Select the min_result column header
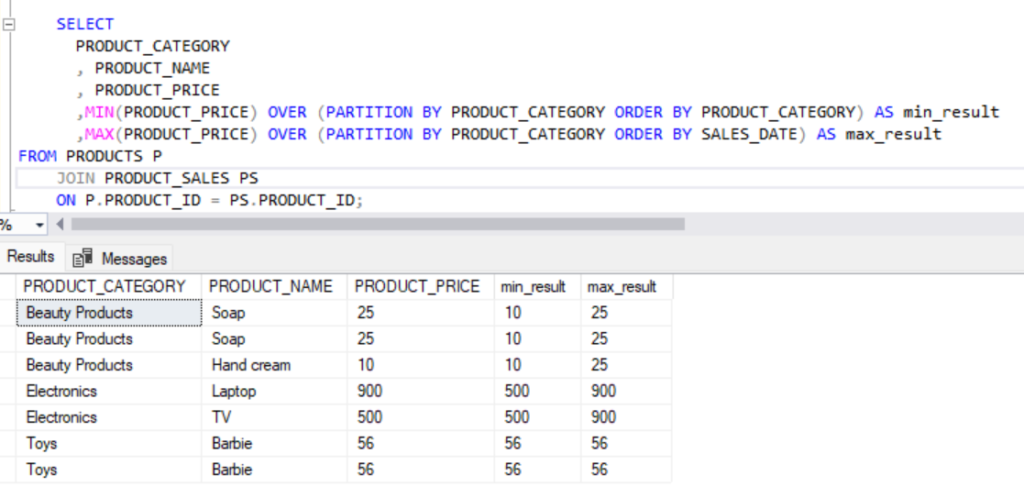Viewport: 1024px width, 487px height. 533,287
